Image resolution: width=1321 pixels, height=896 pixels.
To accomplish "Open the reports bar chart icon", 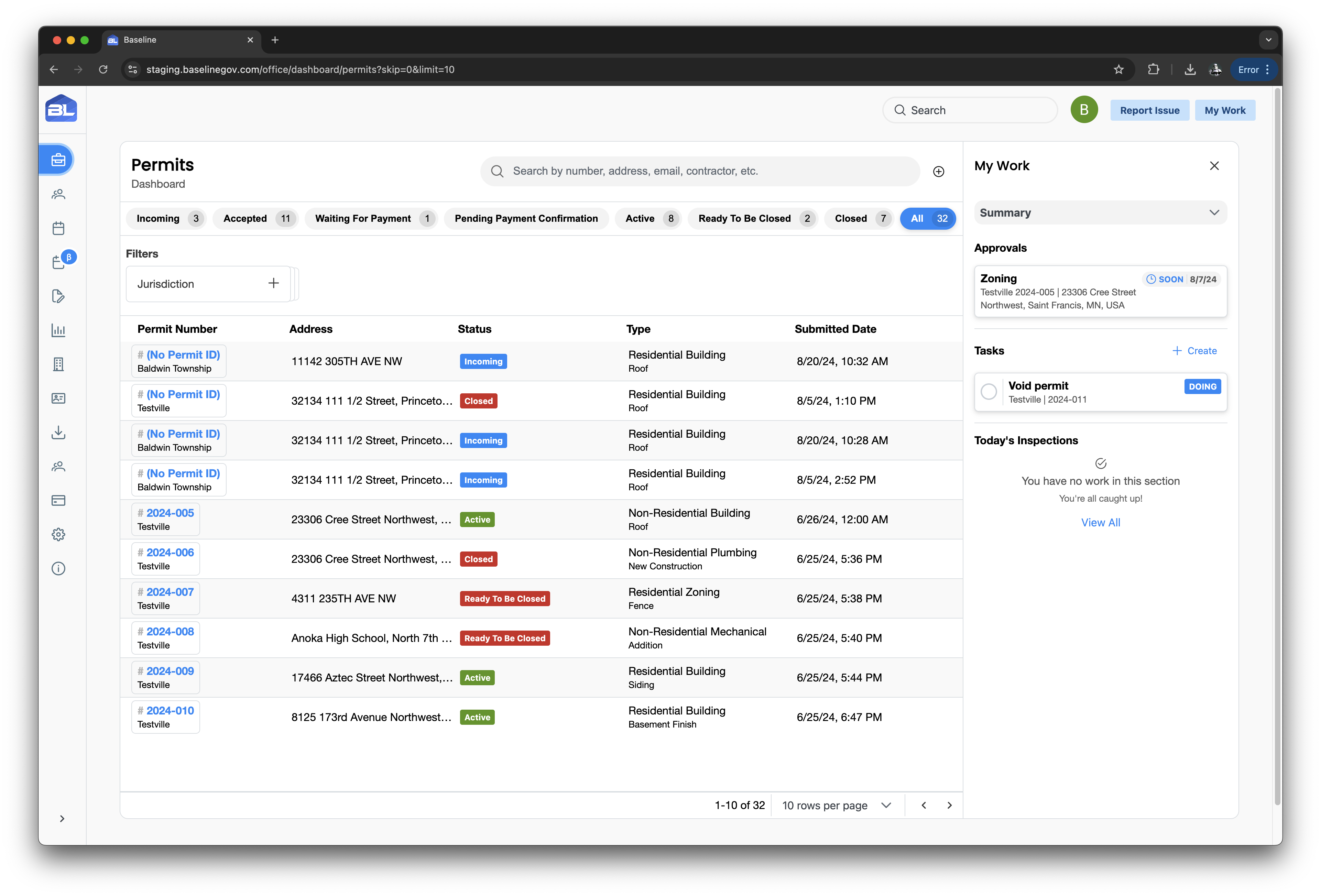I will tap(58, 330).
